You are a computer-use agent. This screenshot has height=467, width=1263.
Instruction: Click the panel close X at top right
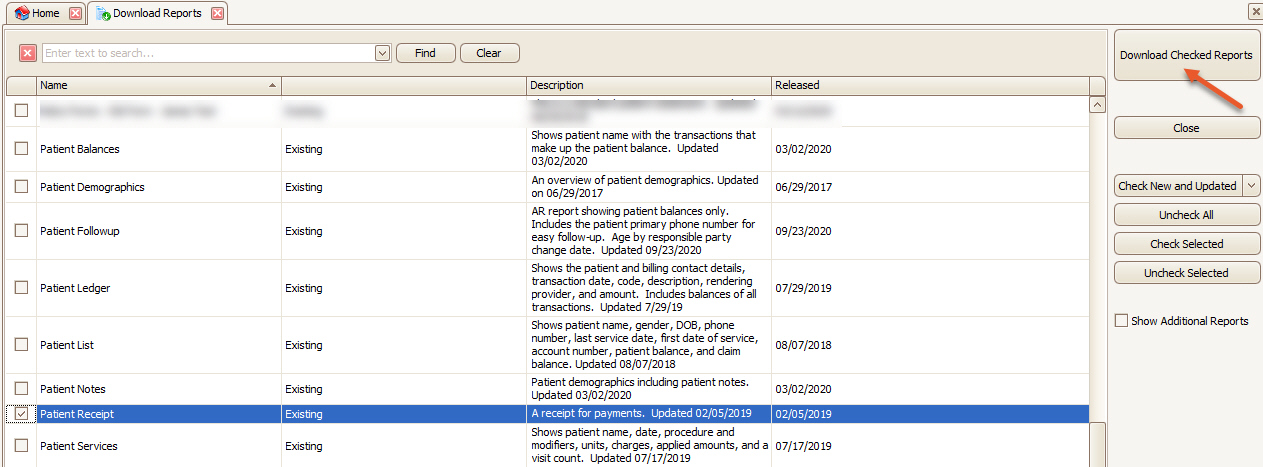[1255, 11]
